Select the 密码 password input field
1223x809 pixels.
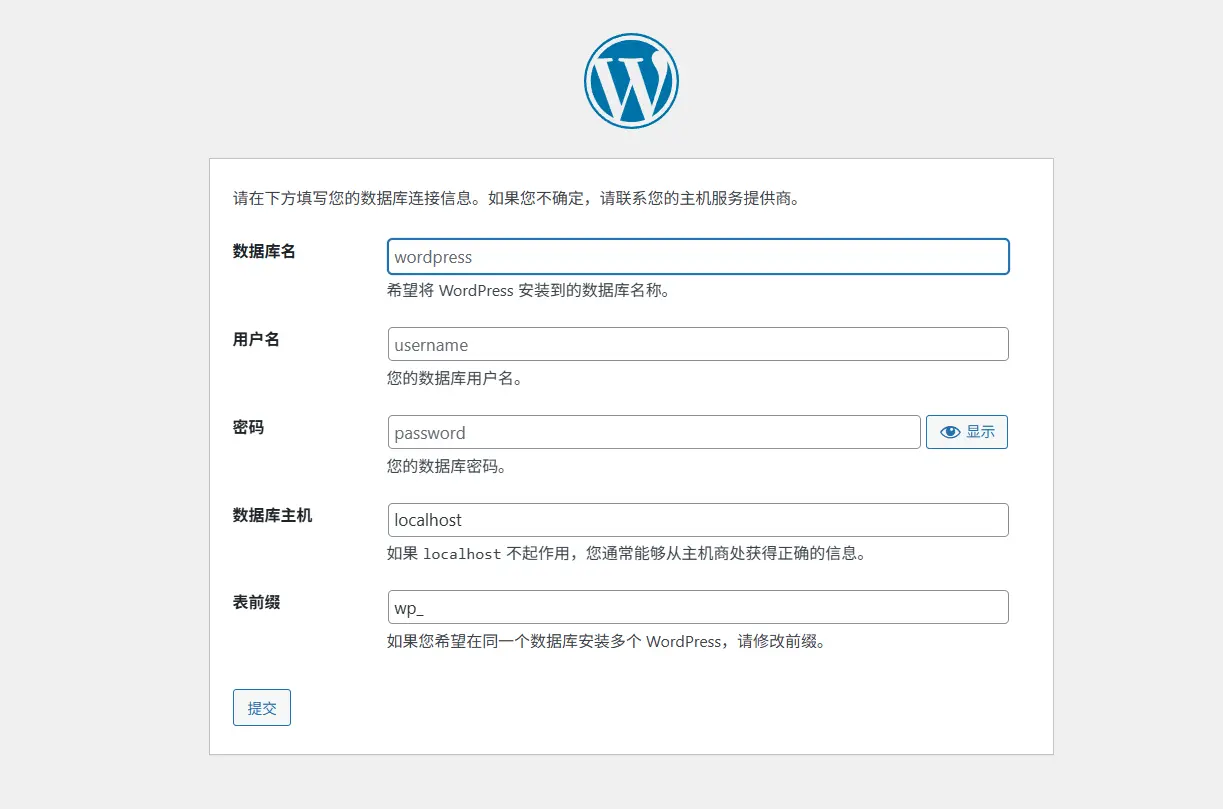[x=654, y=432]
